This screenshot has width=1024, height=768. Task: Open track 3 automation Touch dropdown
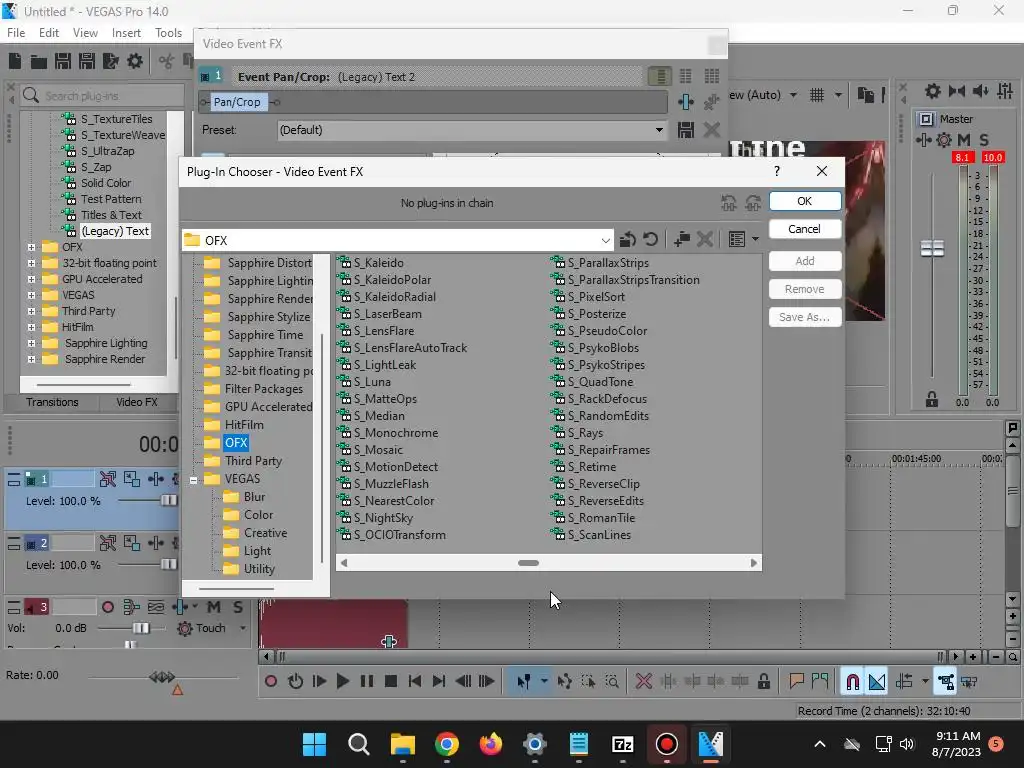pos(243,628)
